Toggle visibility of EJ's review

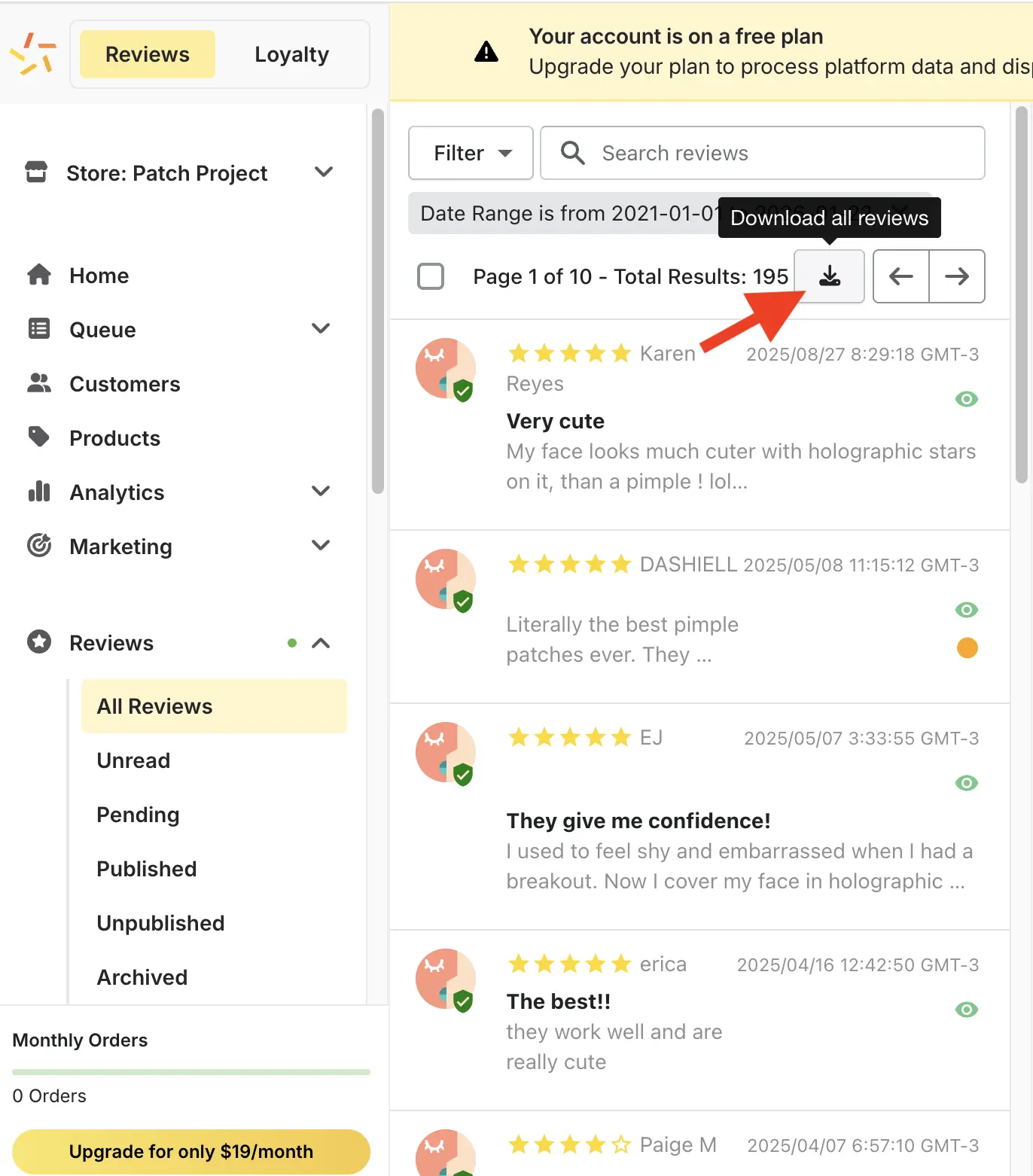pos(967,783)
